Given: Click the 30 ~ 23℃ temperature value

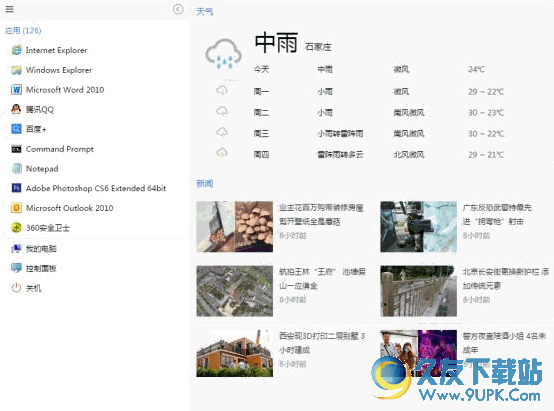Looking at the screenshot, I should tap(486, 113).
